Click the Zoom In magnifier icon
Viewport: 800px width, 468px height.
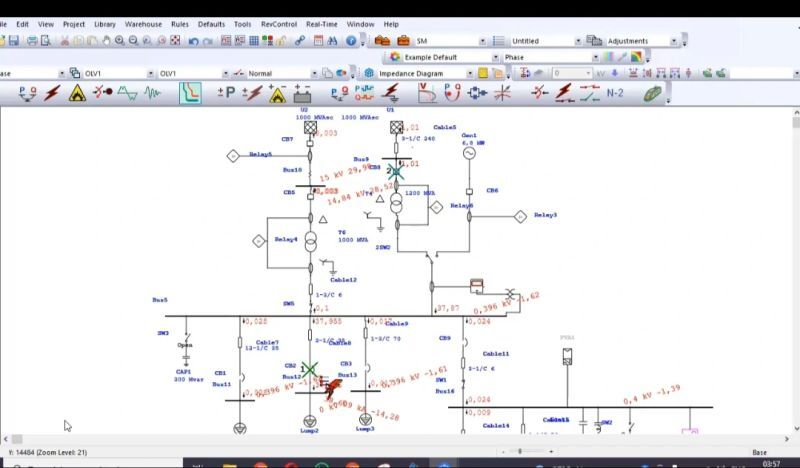pyautogui.click(x=119, y=41)
